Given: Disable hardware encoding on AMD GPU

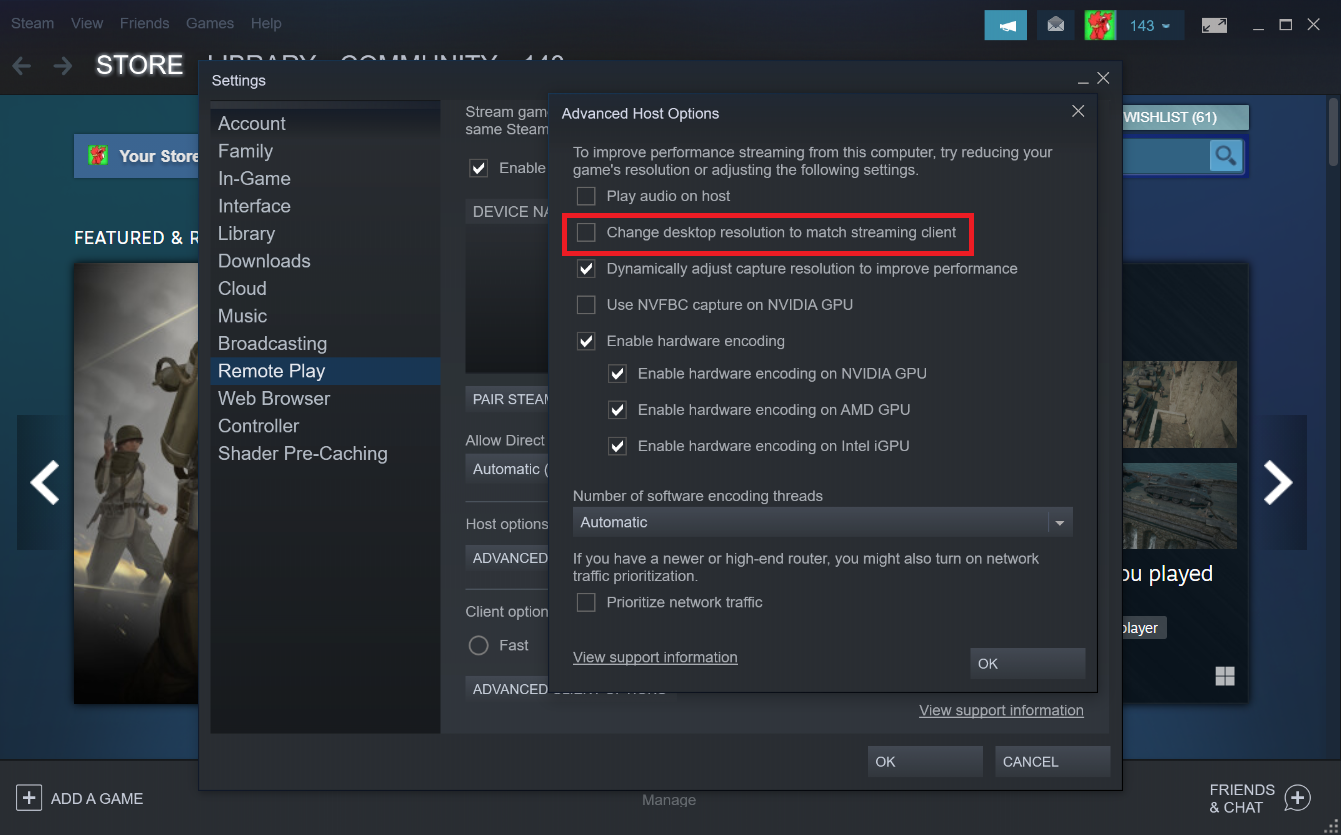Looking at the screenshot, I should pyautogui.click(x=618, y=410).
